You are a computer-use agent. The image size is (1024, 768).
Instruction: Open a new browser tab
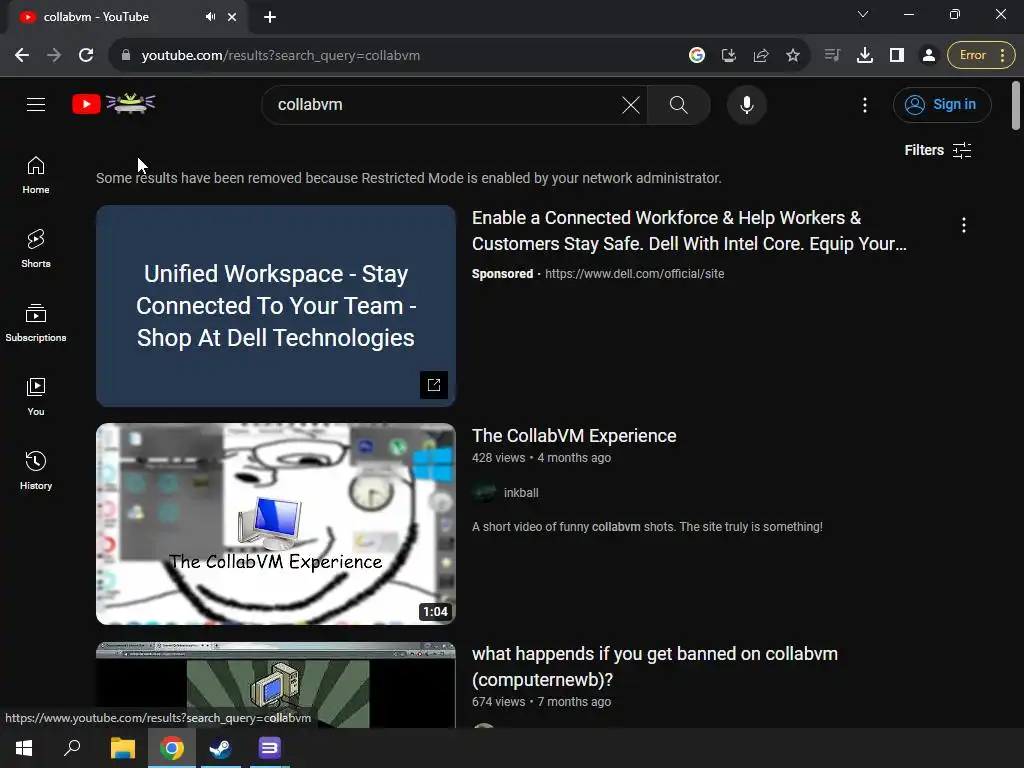point(270,17)
